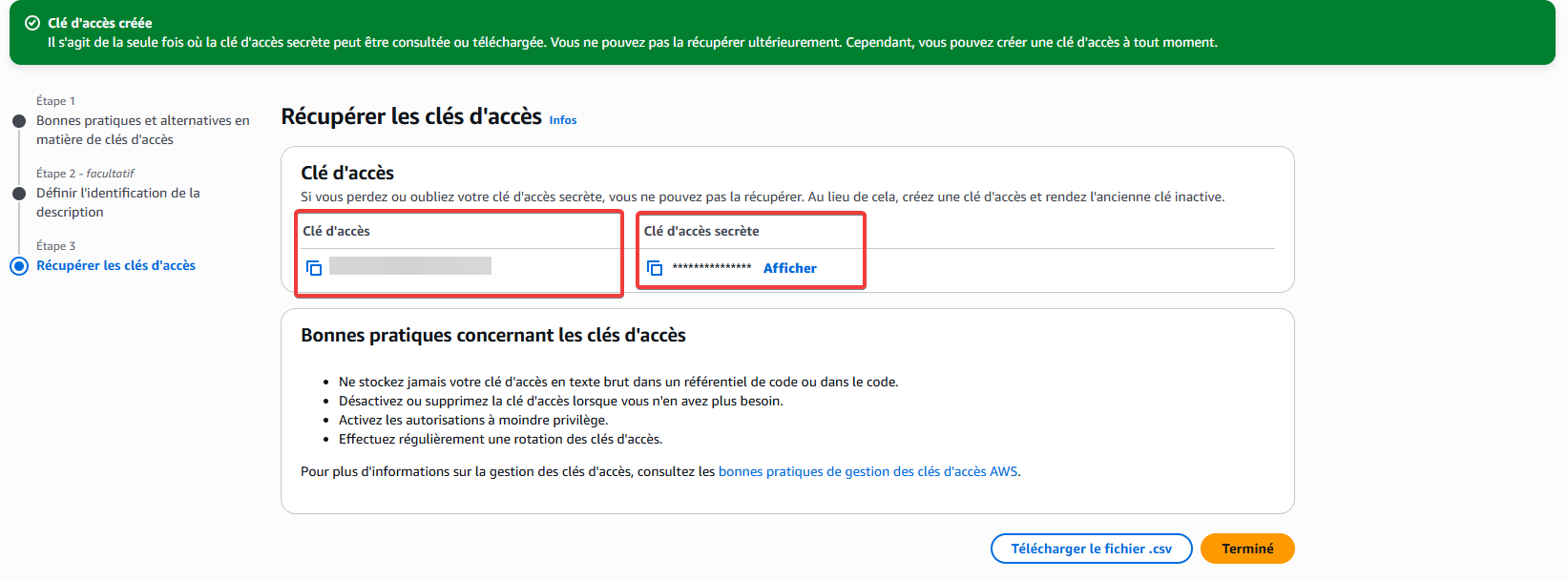Click the Étape 1 step circle

click(19, 120)
